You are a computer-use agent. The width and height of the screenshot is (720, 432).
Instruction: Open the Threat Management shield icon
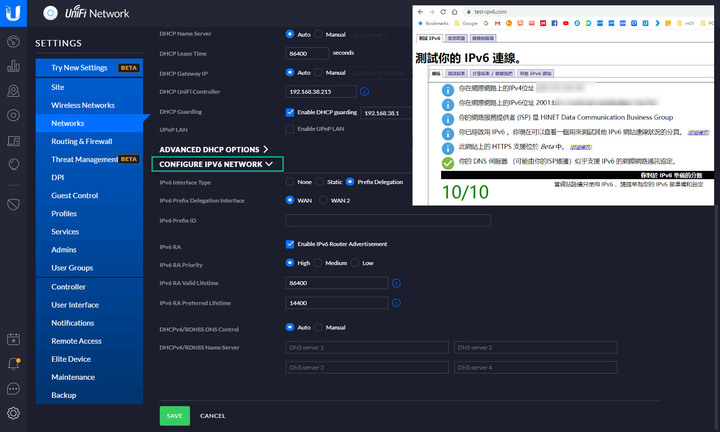click(x=13, y=204)
